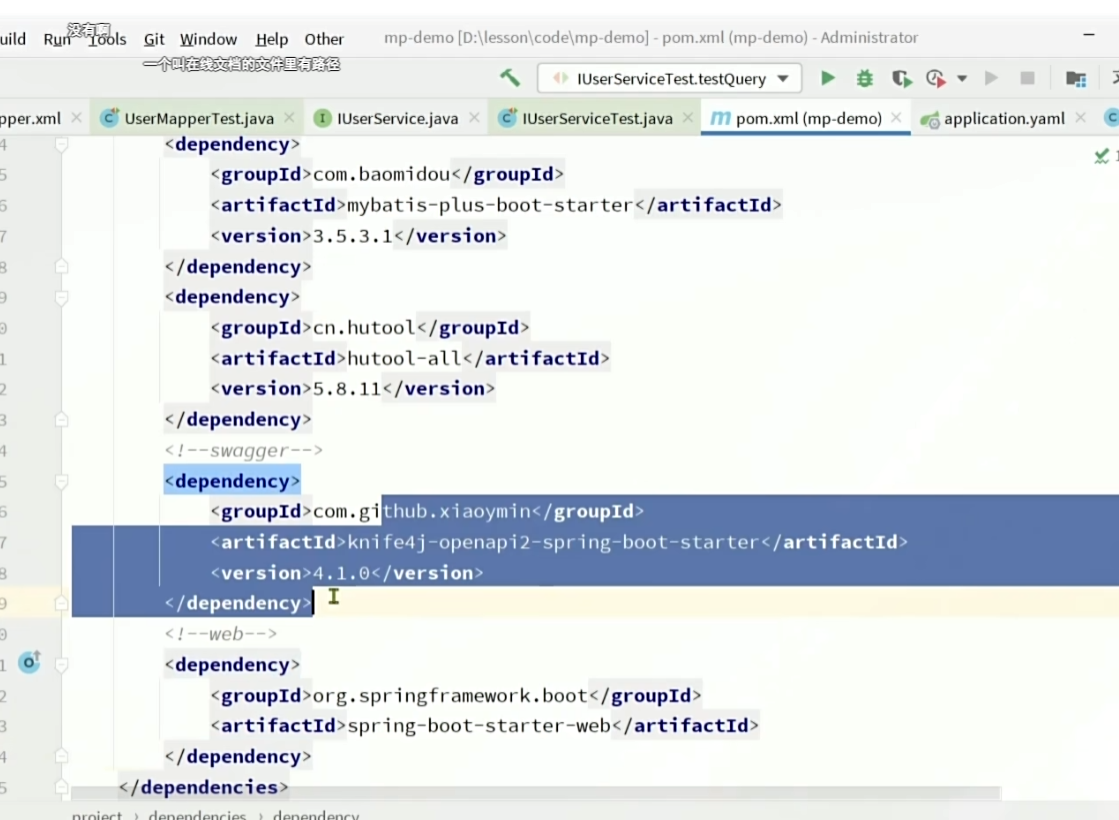Switch to the IUserService.java tab

[397, 118]
